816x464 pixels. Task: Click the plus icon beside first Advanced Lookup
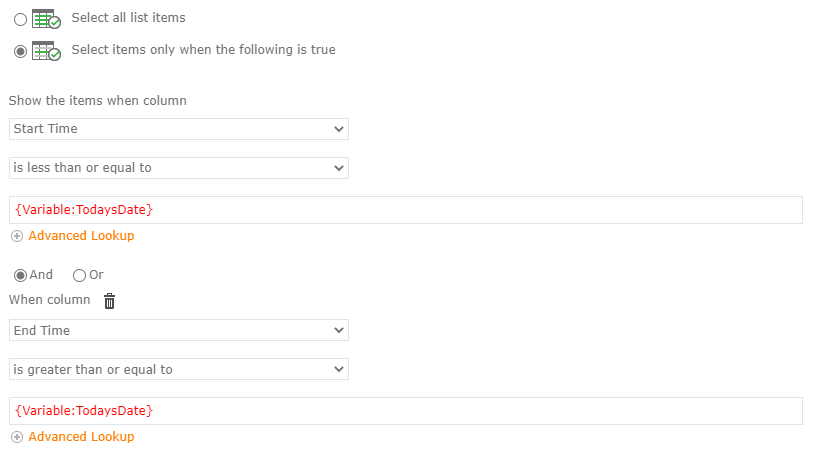(17, 236)
